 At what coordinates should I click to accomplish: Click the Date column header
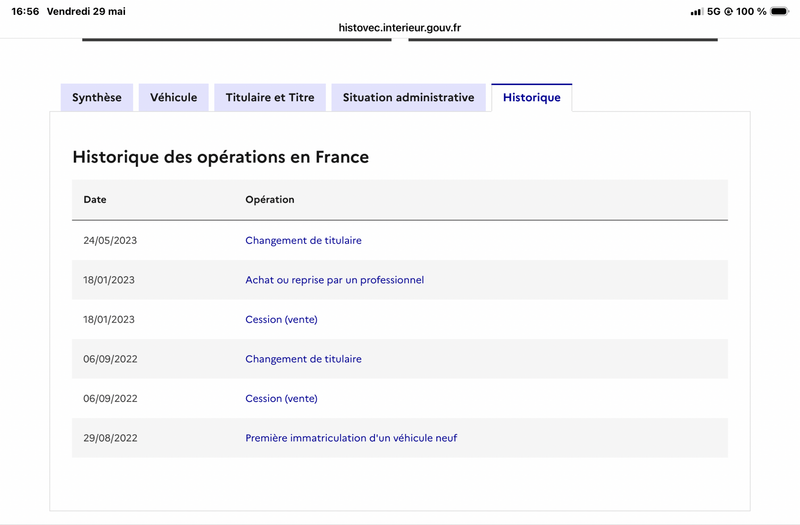[95, 199]
